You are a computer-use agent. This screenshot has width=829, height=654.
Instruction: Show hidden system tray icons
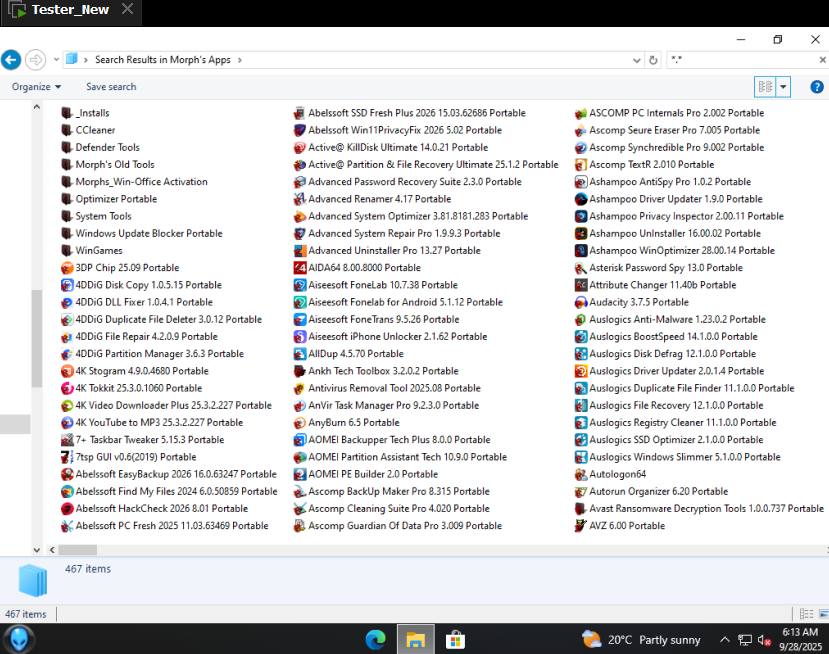click(x=725, y=640)
